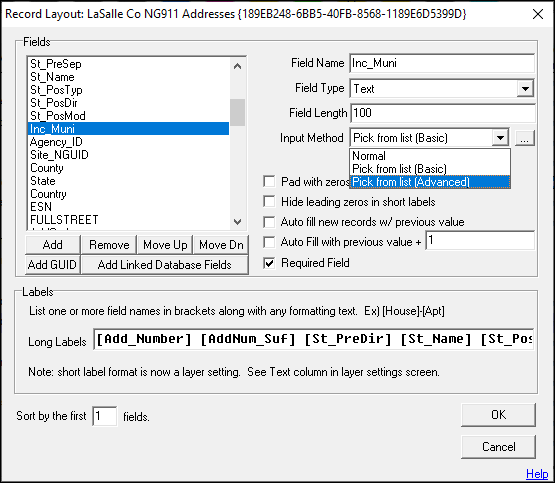Click the fields list scroll up arrow

pos(238,66)
